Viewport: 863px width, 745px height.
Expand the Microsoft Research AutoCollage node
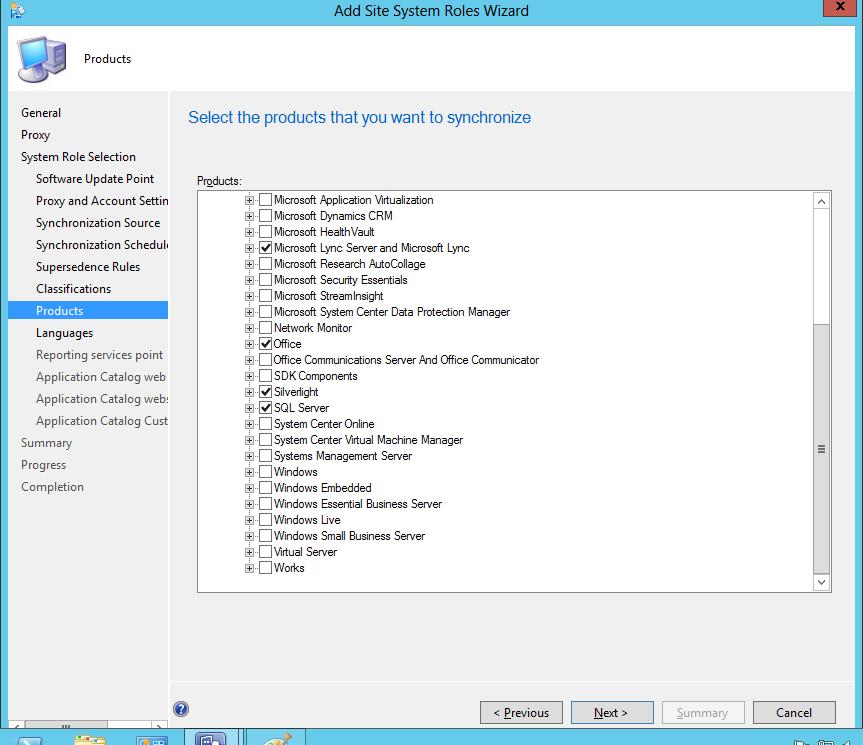[249, 264]
